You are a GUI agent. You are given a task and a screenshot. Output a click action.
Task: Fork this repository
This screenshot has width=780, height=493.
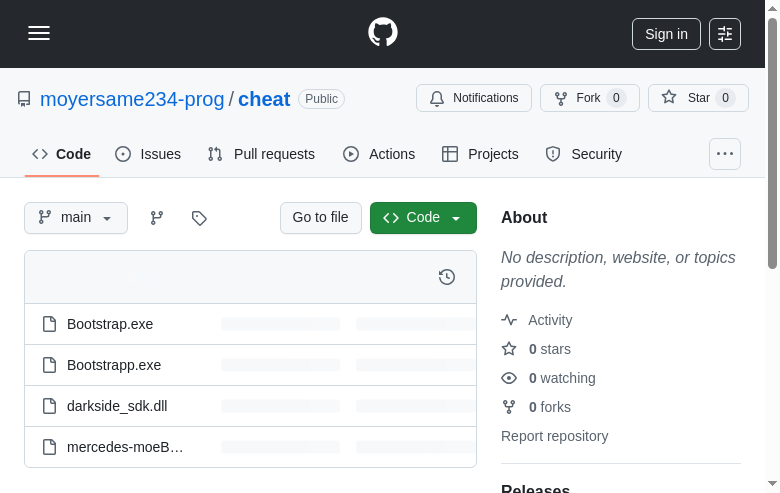(589, 98)
